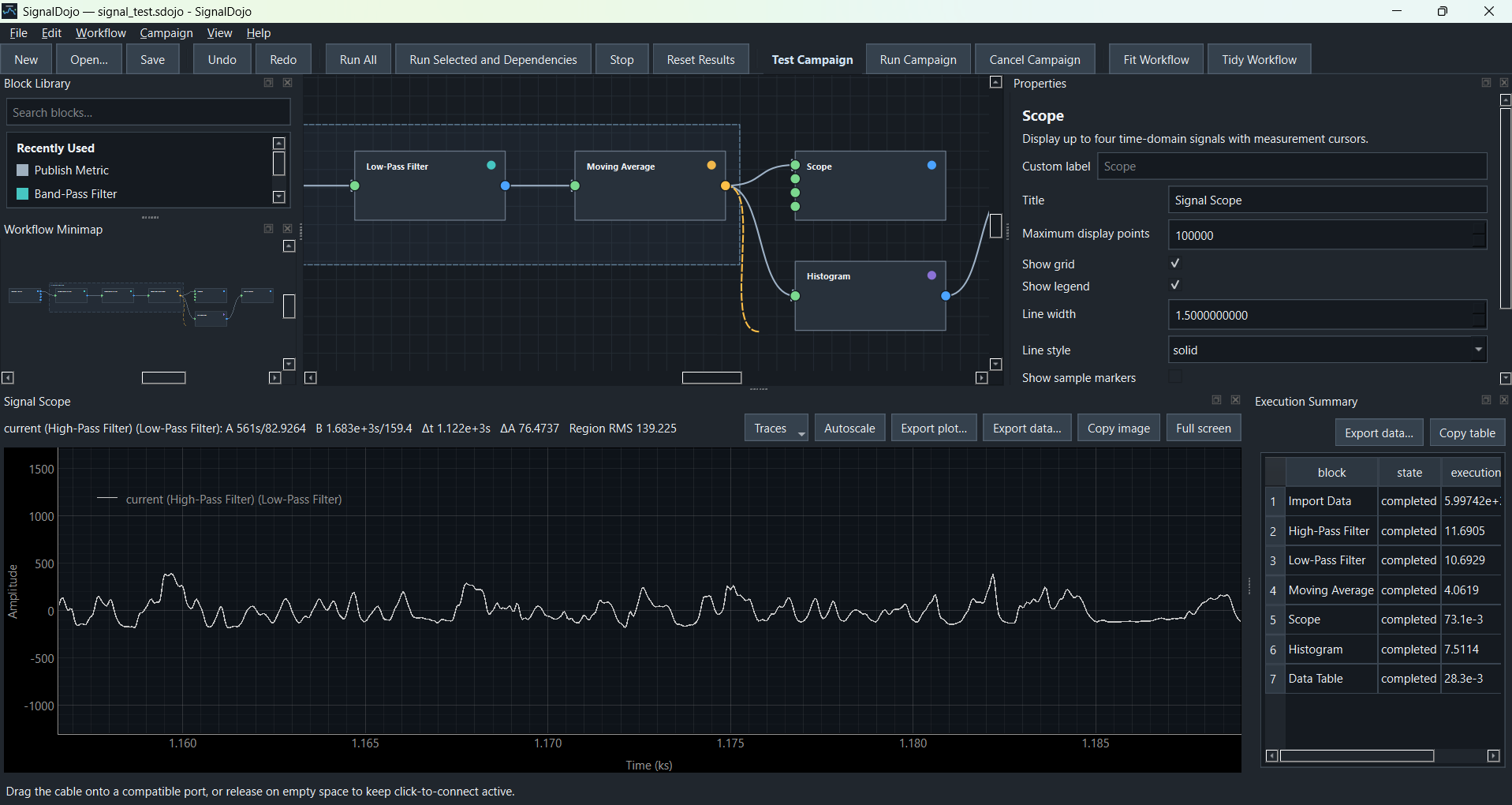The width and height of the screenshot is (1512, 805).
Task: Click the Moving Average input port
Action: tap(575, 185)
